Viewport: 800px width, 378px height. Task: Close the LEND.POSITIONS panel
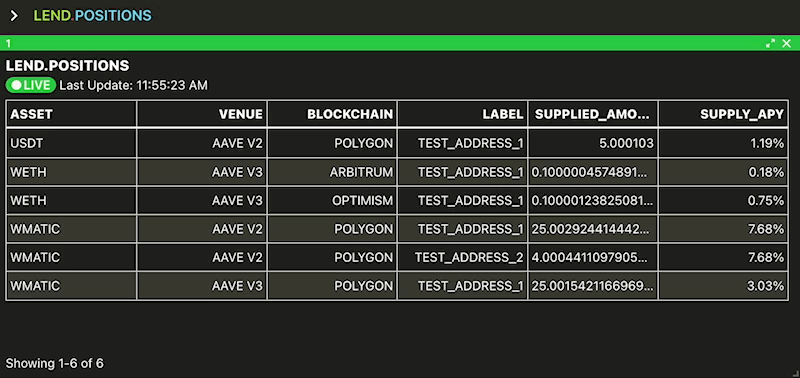tap(787, 44)
